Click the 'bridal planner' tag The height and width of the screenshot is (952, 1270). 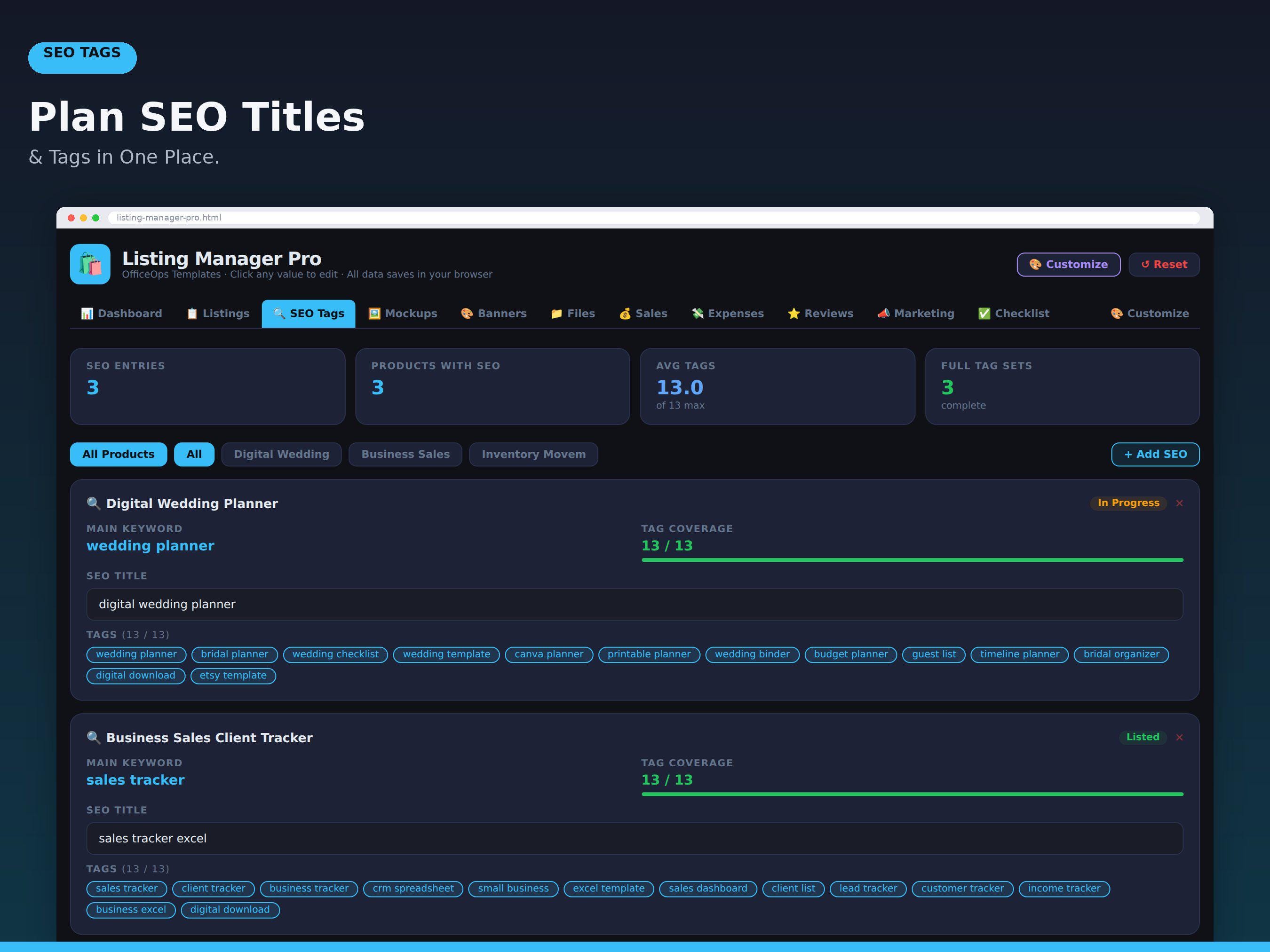tap(234, 655)
